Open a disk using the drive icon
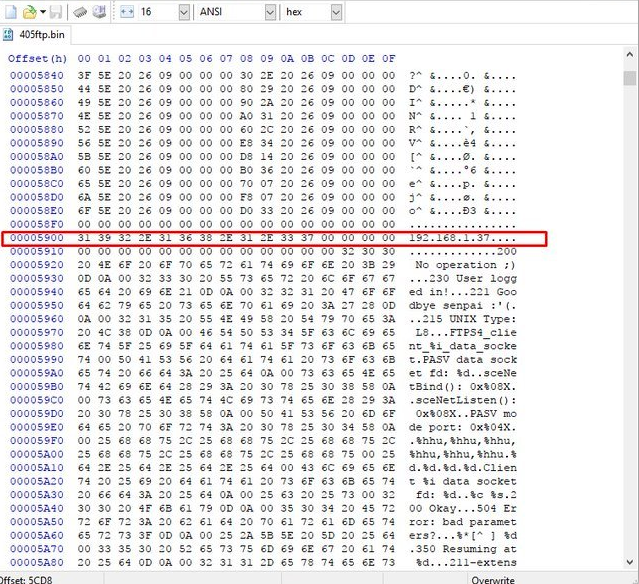The height and width of the screenshot is (584, 639). click(99, 12)
